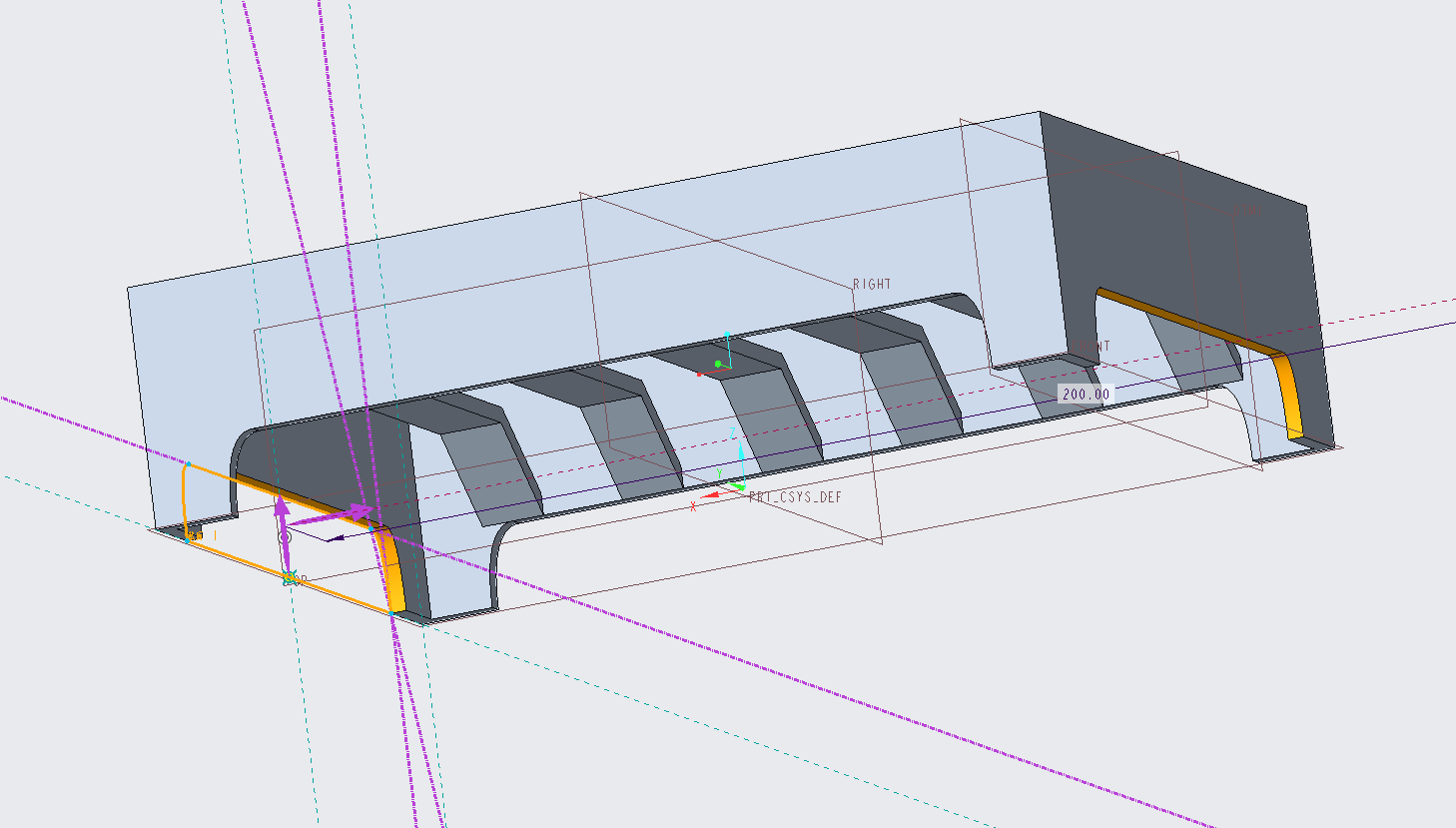The width and height of the screenshot is (1456, 828).
Task: Select the cyan vertex at the sketch's rounded top-left corner
Action: click(x=188, y=463)
